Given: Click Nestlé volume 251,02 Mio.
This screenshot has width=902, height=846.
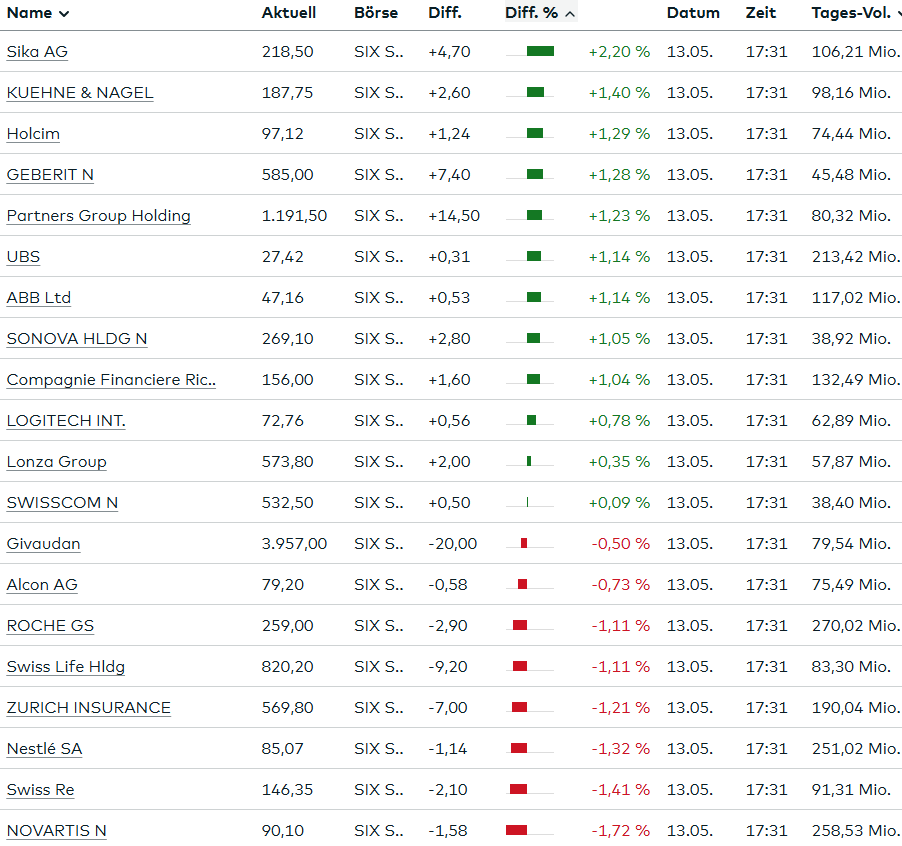Looking at the screenshot, I should tap(855, 749).
